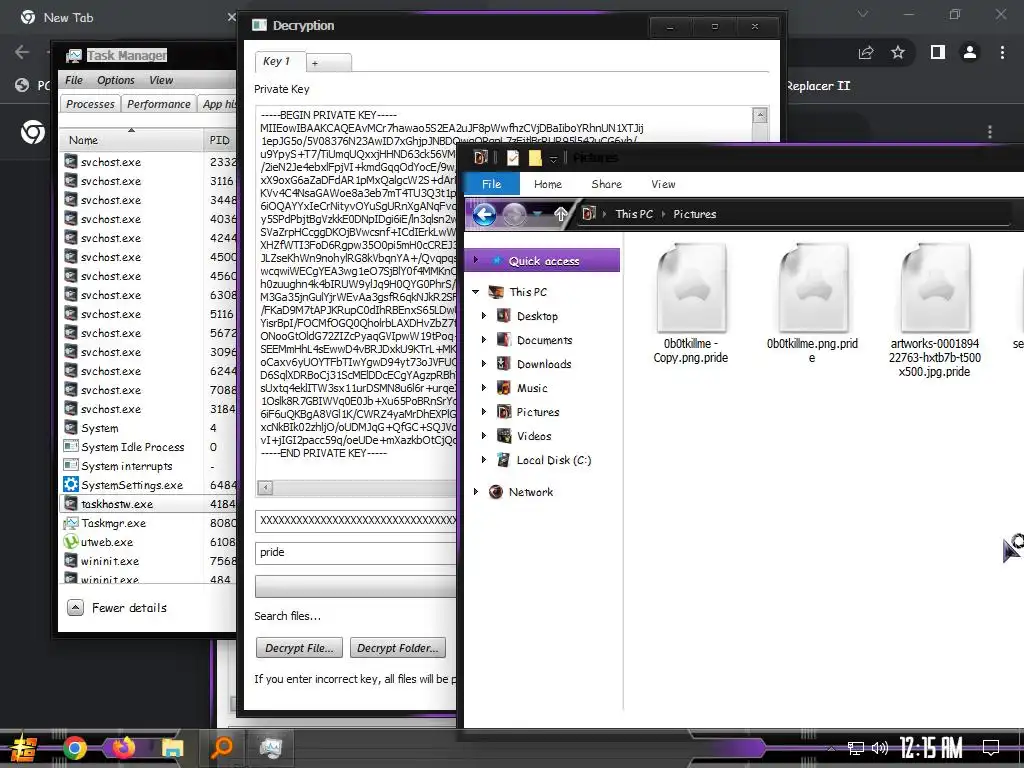1024x768 pixels.
Task: Expand the Music folder arrow
Action: [484, 387]
